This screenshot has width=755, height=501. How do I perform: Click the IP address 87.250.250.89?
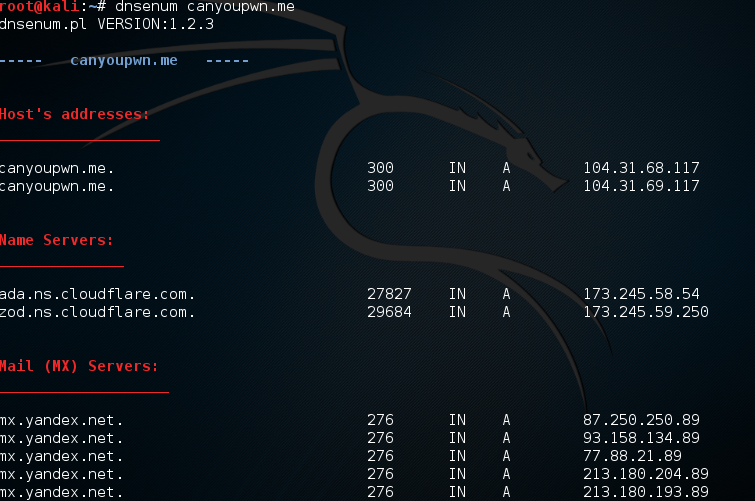(641, 420)
